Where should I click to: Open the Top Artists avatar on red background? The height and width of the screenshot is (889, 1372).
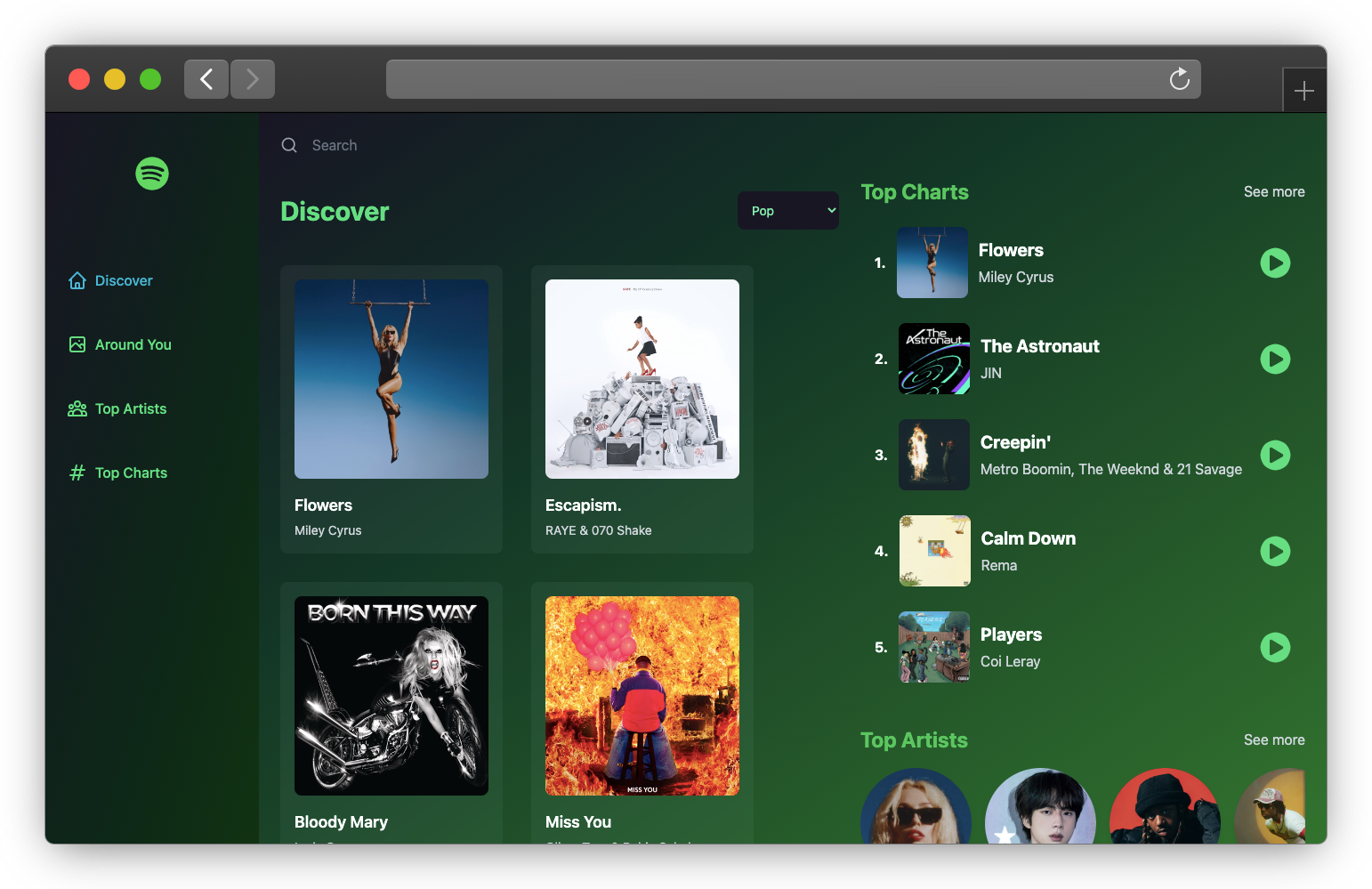click(1165, 806)
